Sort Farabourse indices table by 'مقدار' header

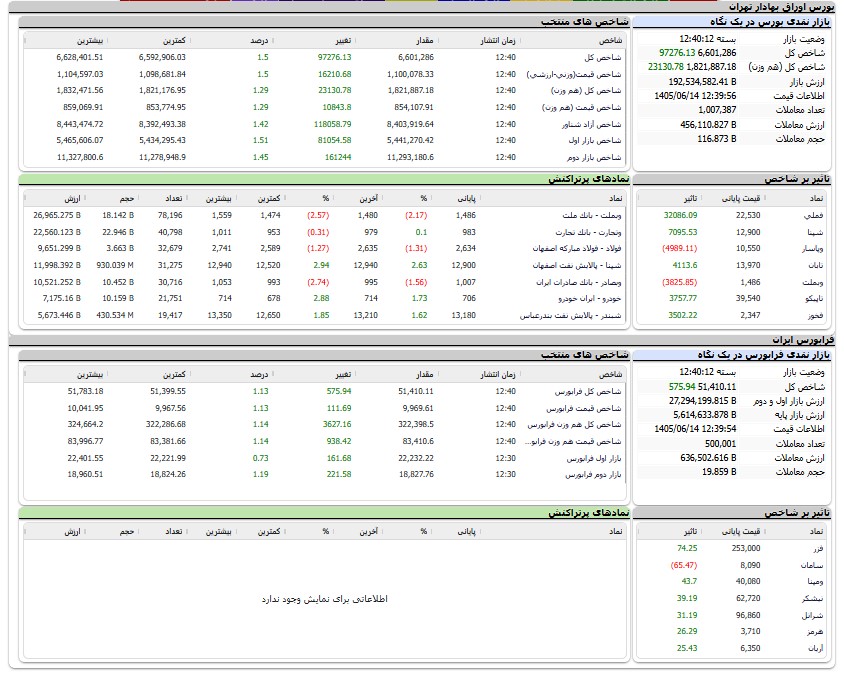(x=425, y=374)
